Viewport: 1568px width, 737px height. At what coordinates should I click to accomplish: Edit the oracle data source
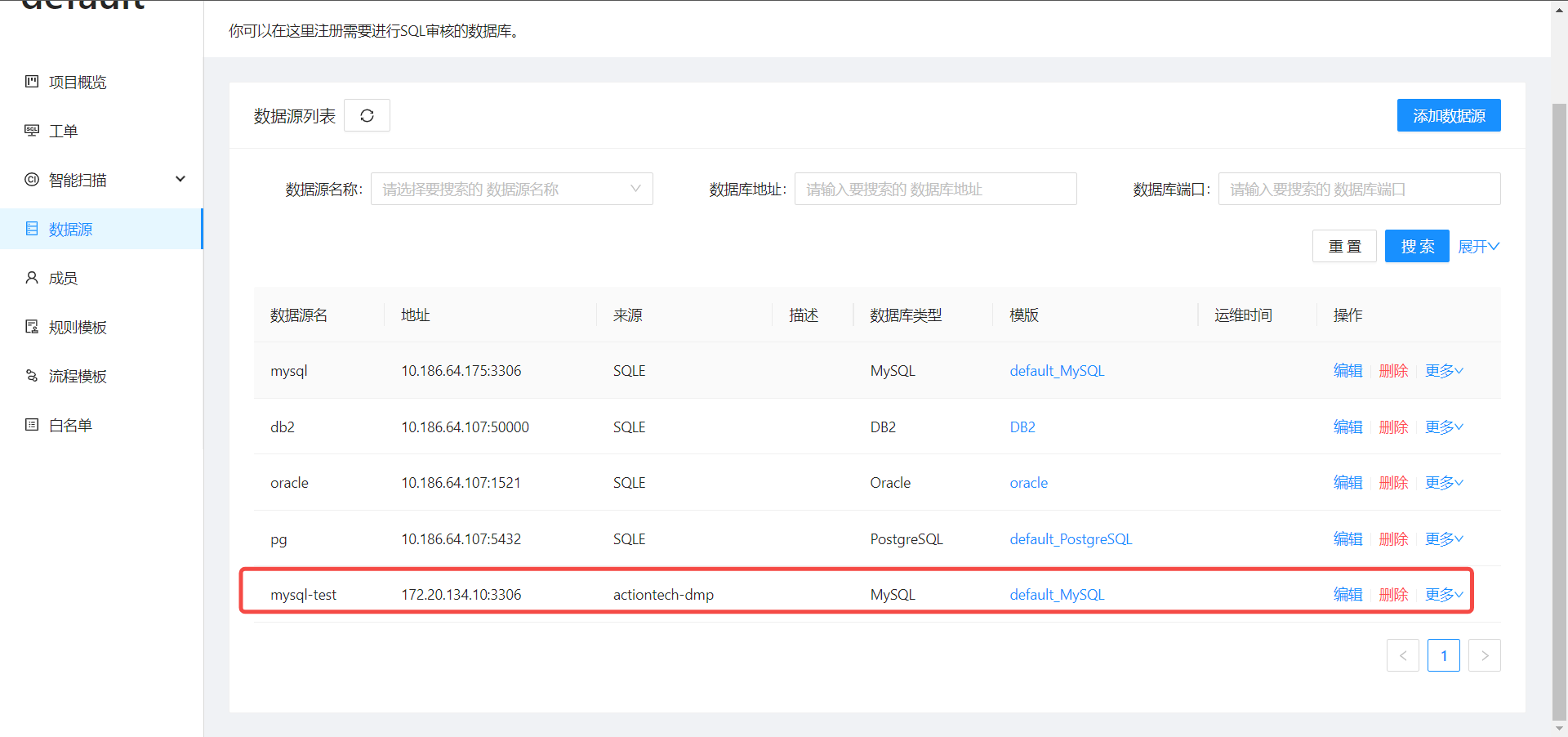(1347, 482)
